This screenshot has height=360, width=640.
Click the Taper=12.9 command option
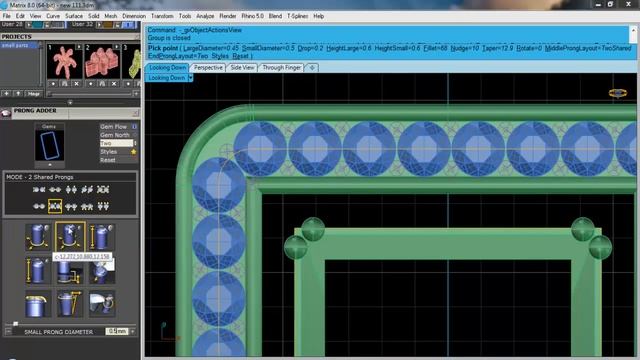point(498,48)
